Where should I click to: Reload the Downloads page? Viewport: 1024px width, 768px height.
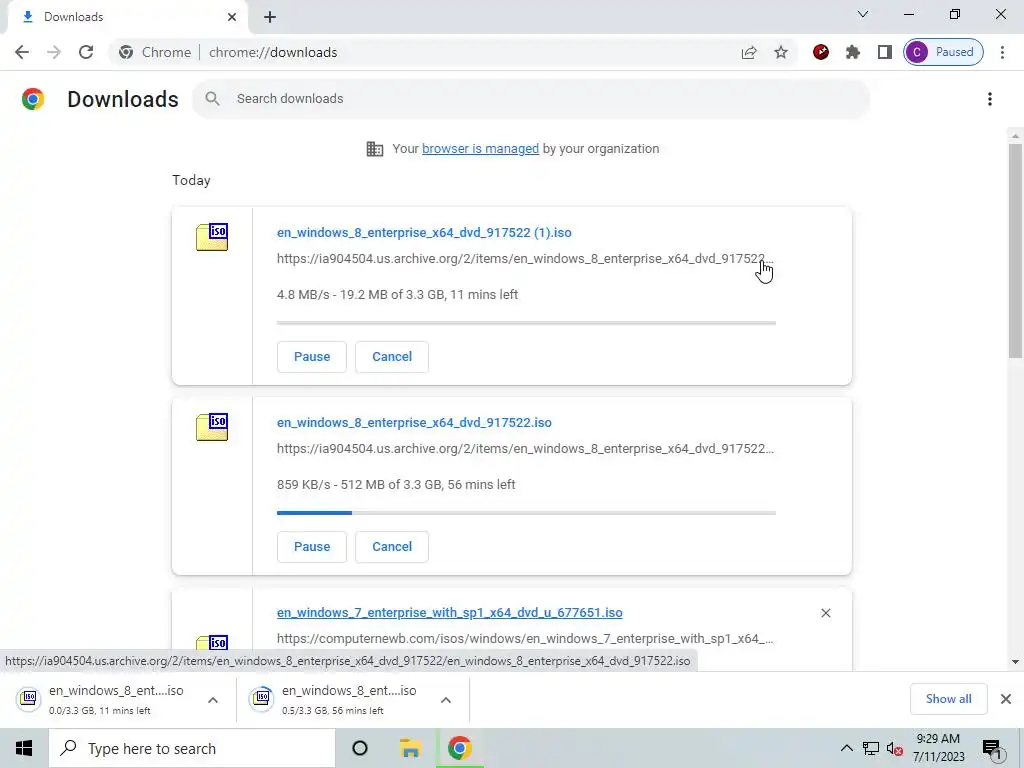pos(86,52)
